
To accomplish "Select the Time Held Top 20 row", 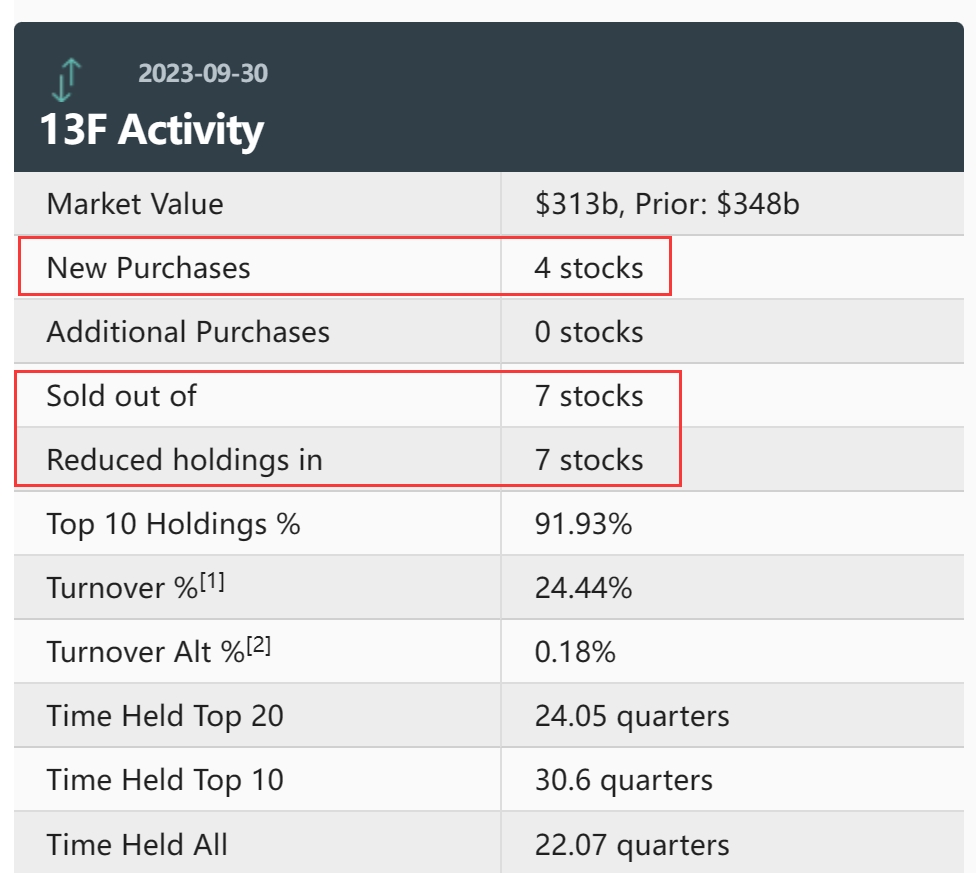I will click(x=489, y=716).
